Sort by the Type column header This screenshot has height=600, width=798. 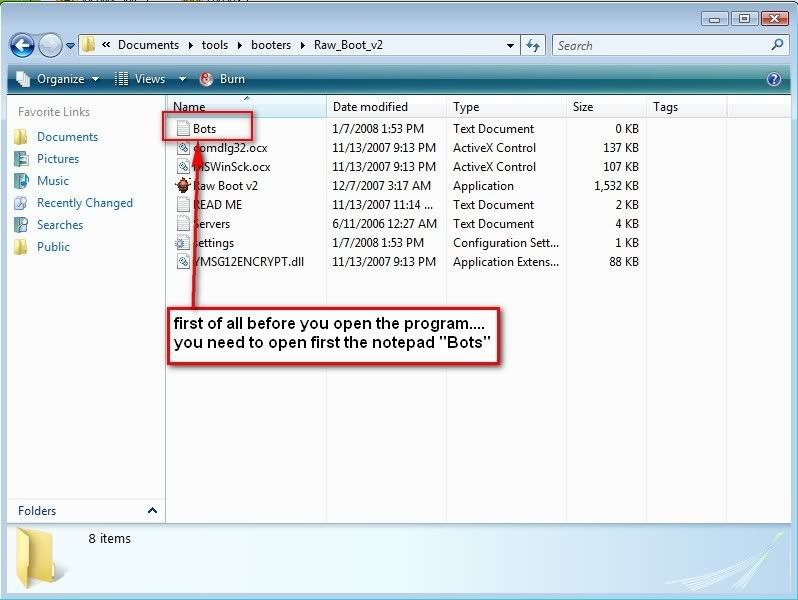506,107
